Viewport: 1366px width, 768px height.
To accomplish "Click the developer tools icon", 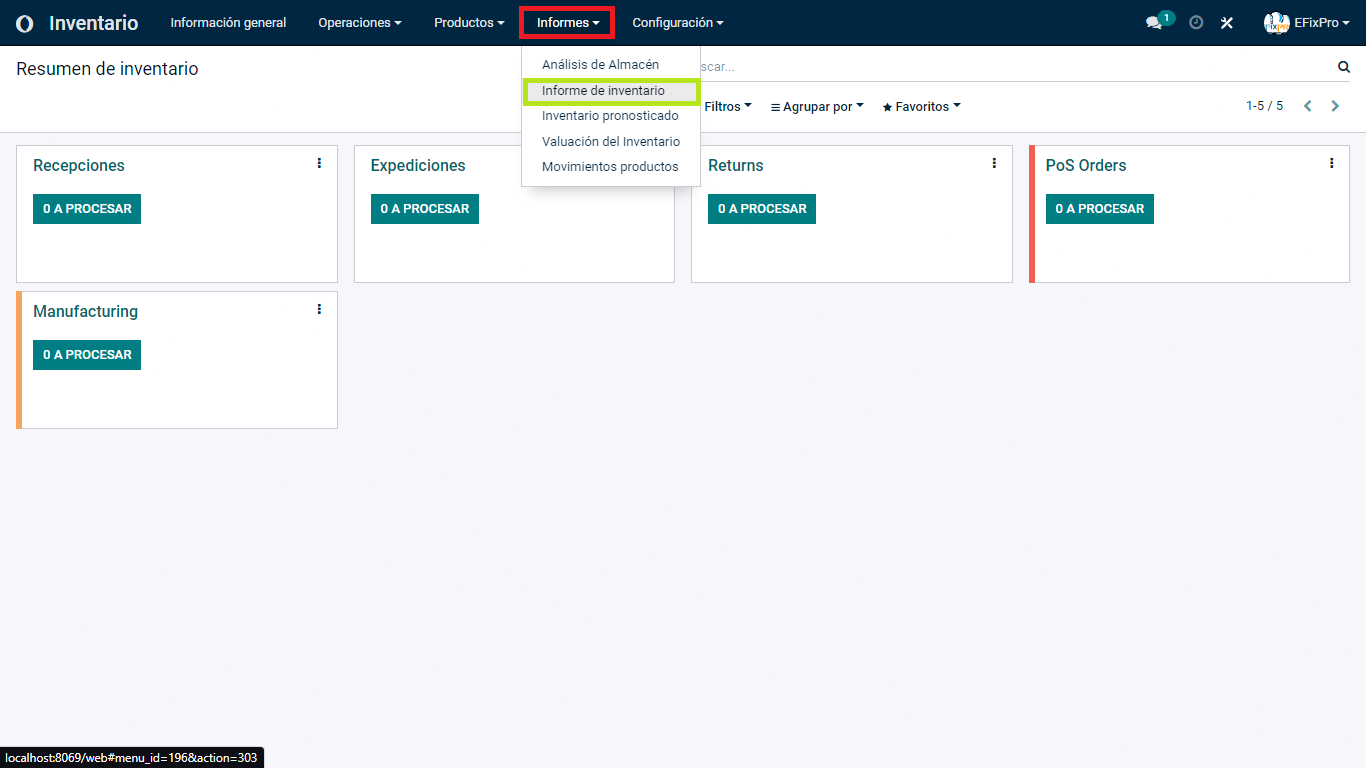I will (x=1227, y=23).
